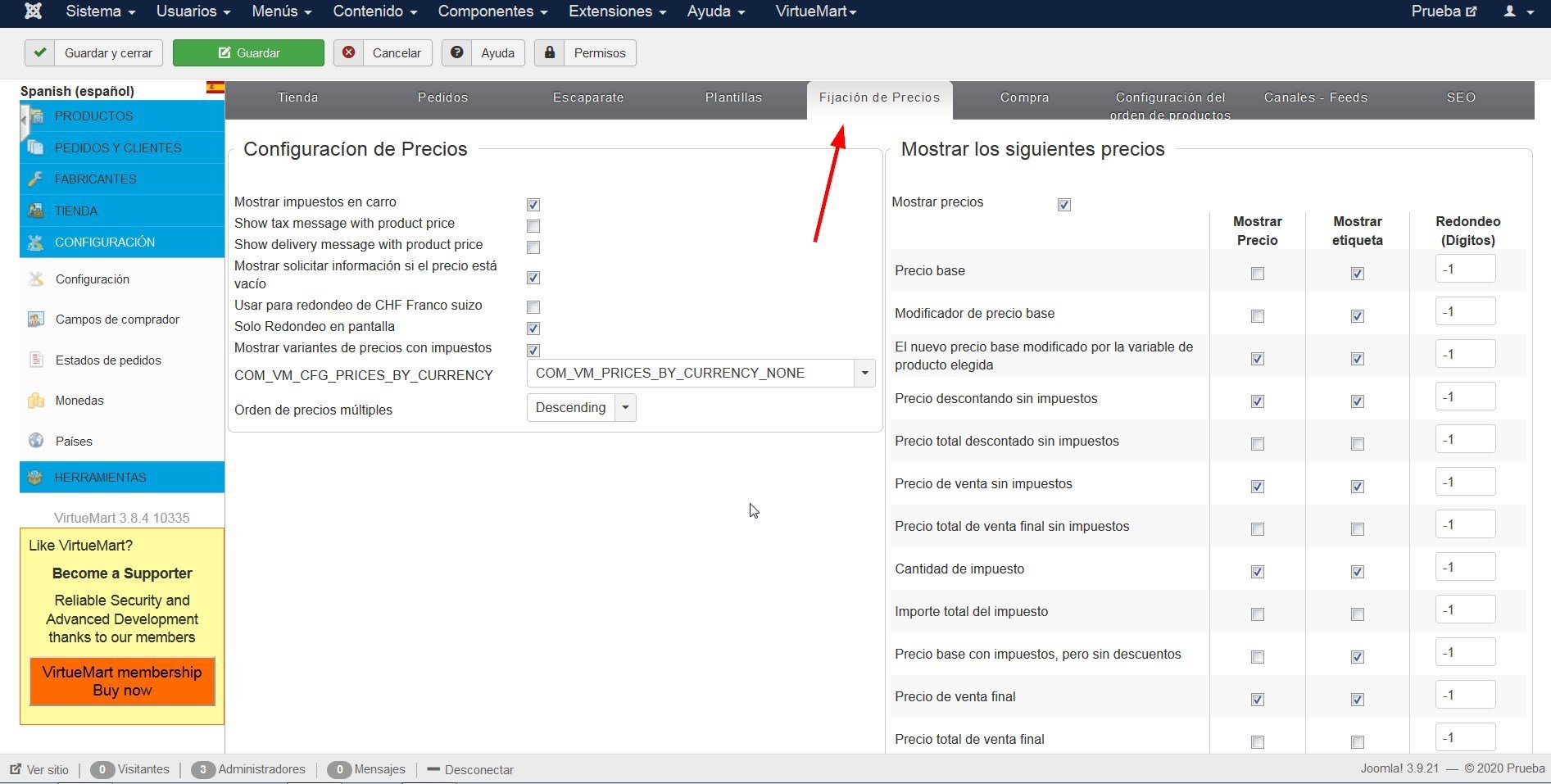Click the Spanish flag icon

tap(215, 88)
